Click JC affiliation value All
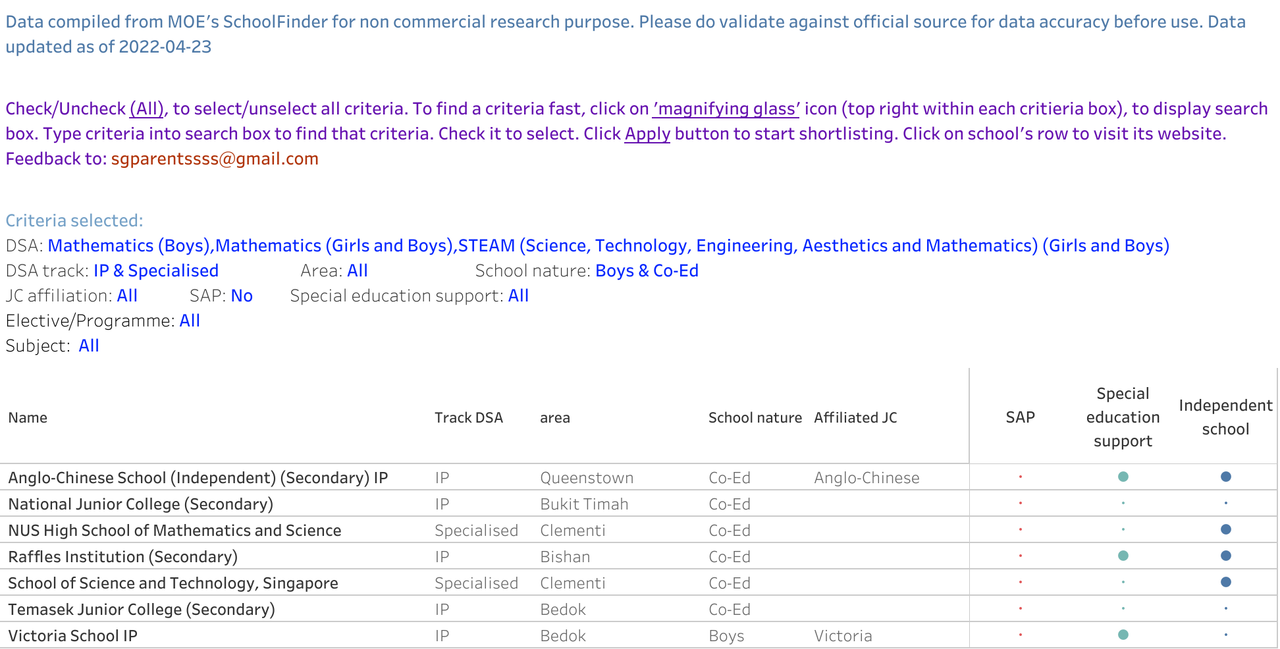Viewport: 1280px width, 649px height. [x=127, y=296]
